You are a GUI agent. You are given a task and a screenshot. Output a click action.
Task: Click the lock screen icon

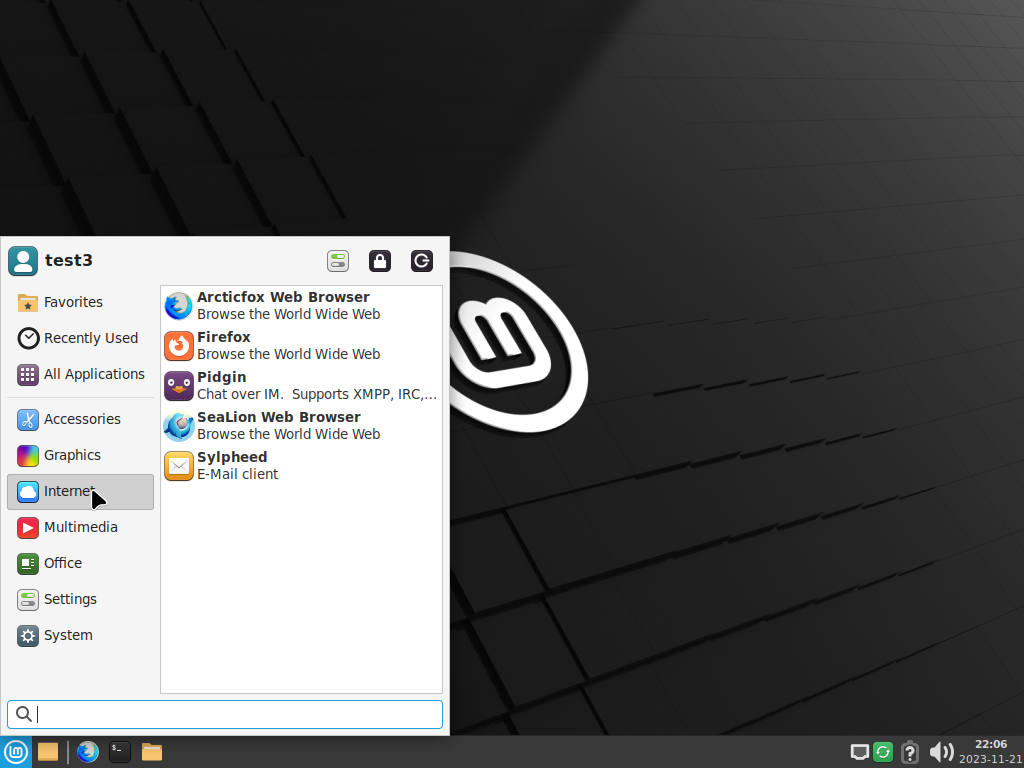click(x=379, y=261)
